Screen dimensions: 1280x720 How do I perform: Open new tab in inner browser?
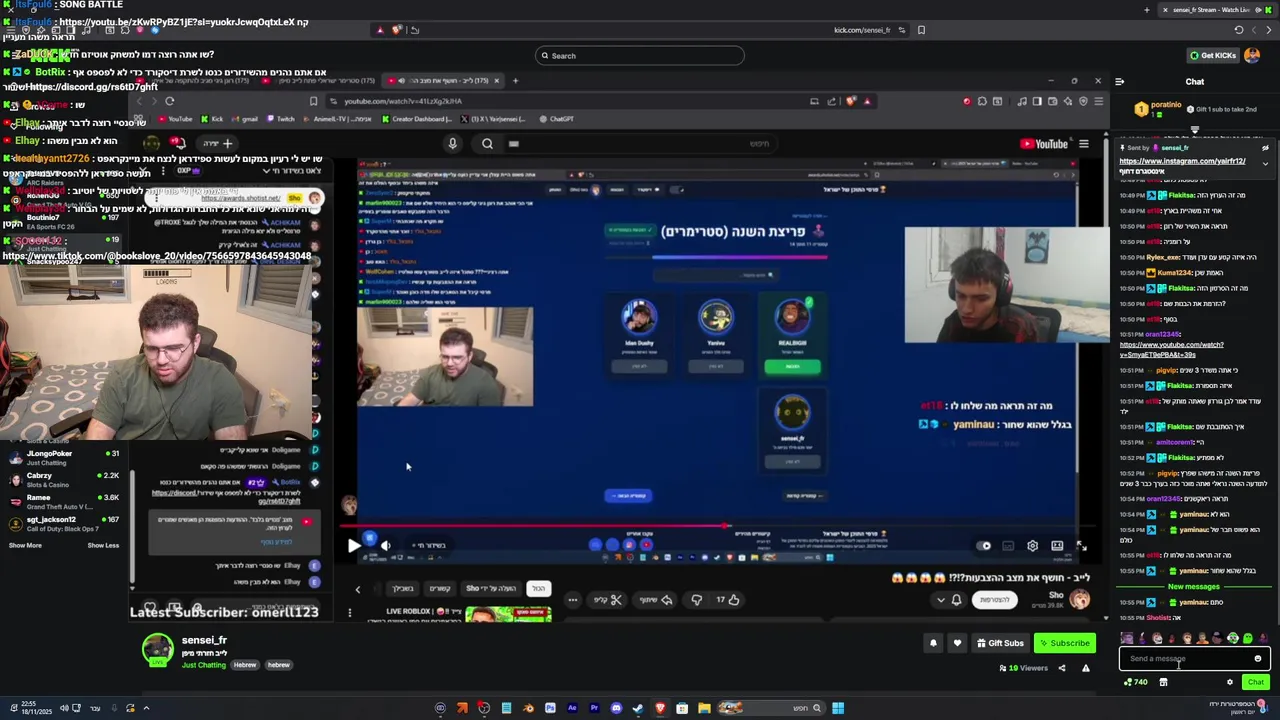coord(515,81)
